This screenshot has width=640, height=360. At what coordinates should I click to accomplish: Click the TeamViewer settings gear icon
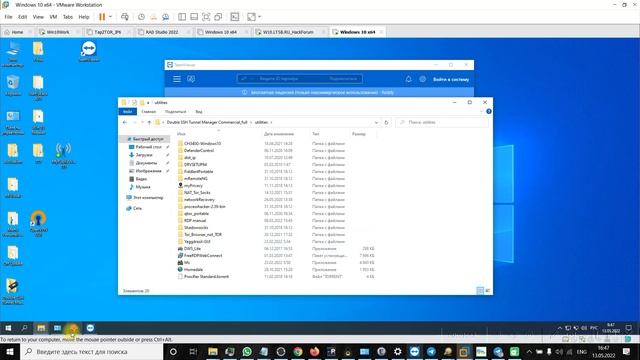[422, 79]
